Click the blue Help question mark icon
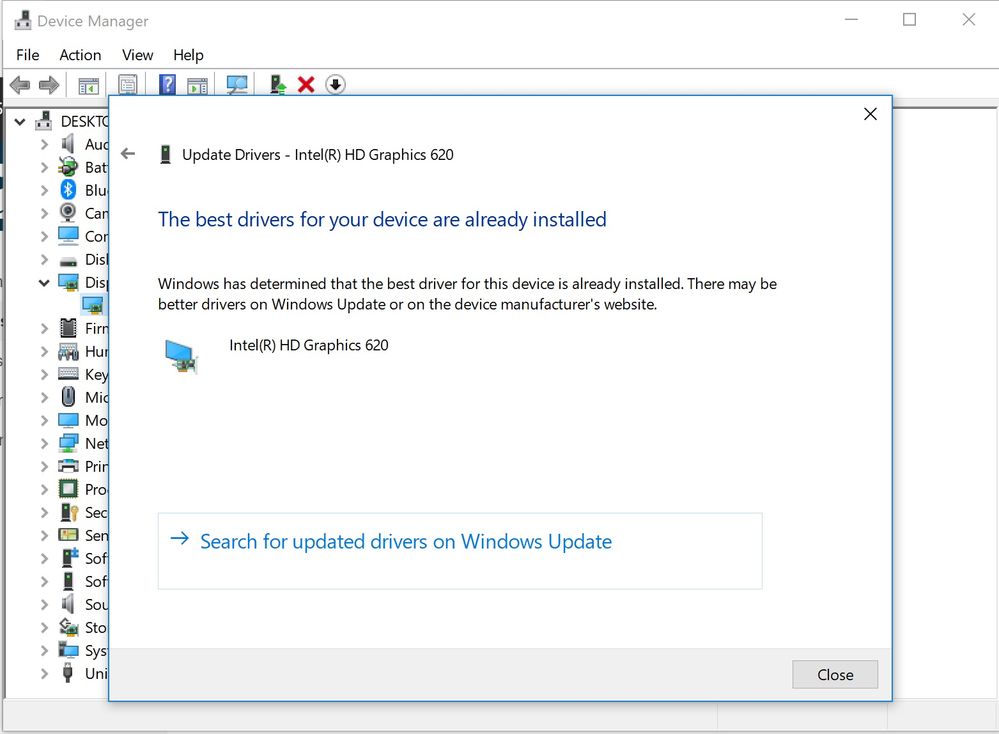 coord(168,84)
